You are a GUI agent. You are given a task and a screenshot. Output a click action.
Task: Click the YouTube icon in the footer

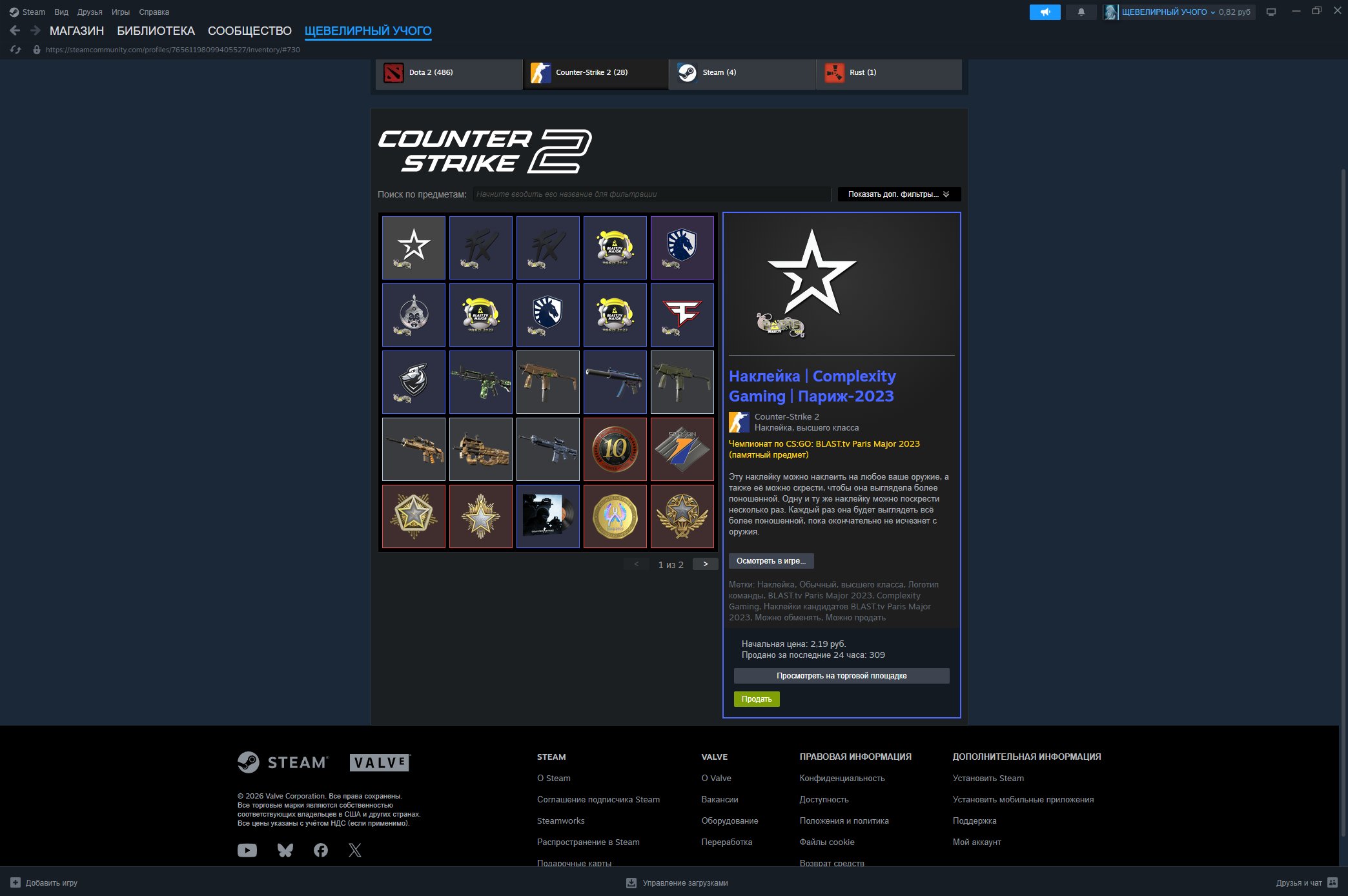[x=247, y=850]
